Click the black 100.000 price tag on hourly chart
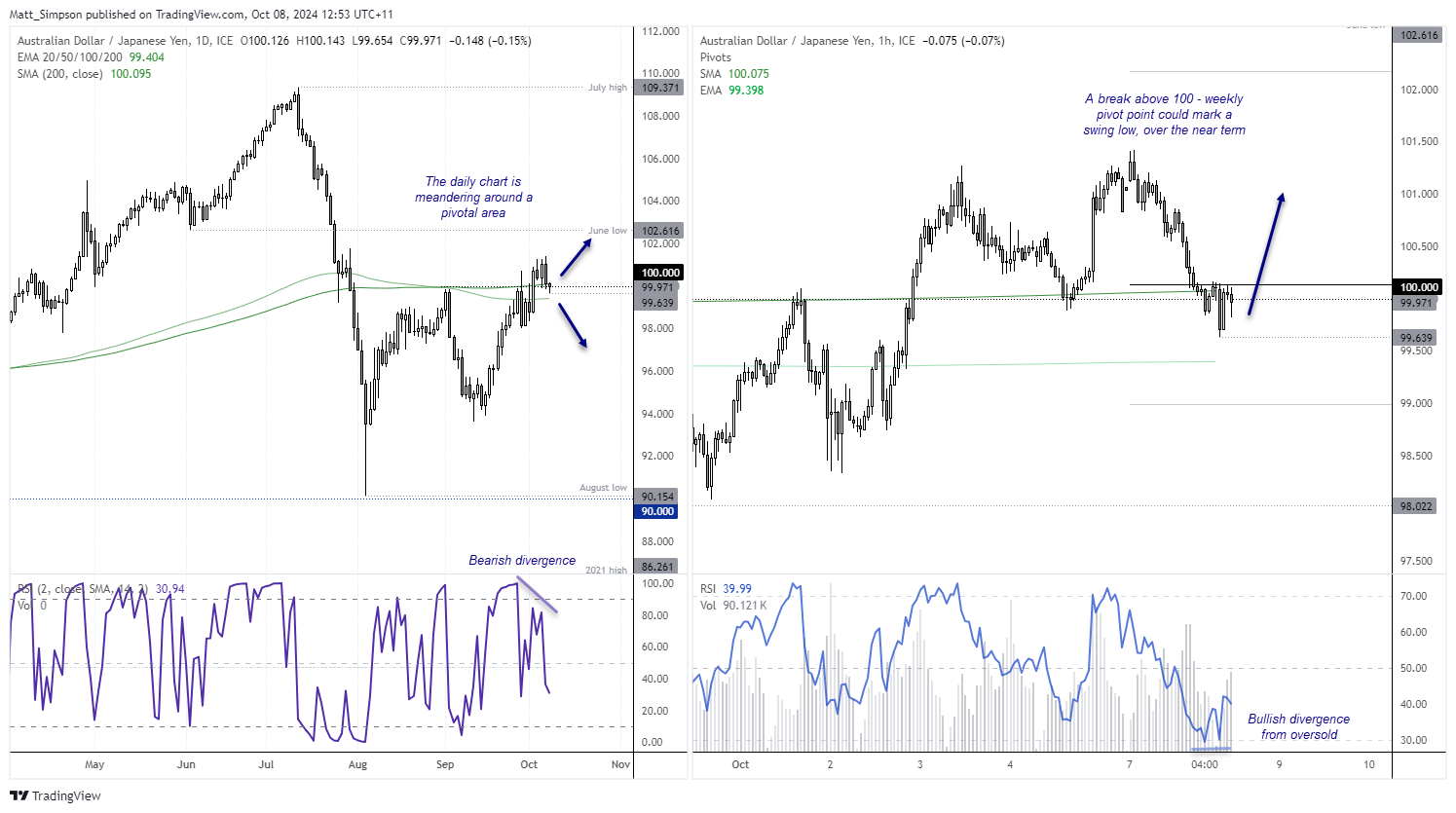 (x=1418, y=287)
